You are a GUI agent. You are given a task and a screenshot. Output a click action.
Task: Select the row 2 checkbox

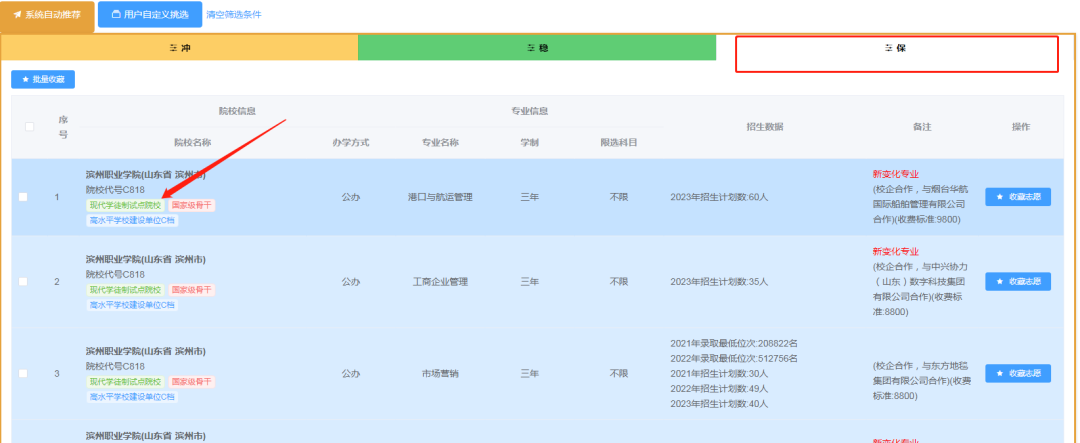point(23,282)
